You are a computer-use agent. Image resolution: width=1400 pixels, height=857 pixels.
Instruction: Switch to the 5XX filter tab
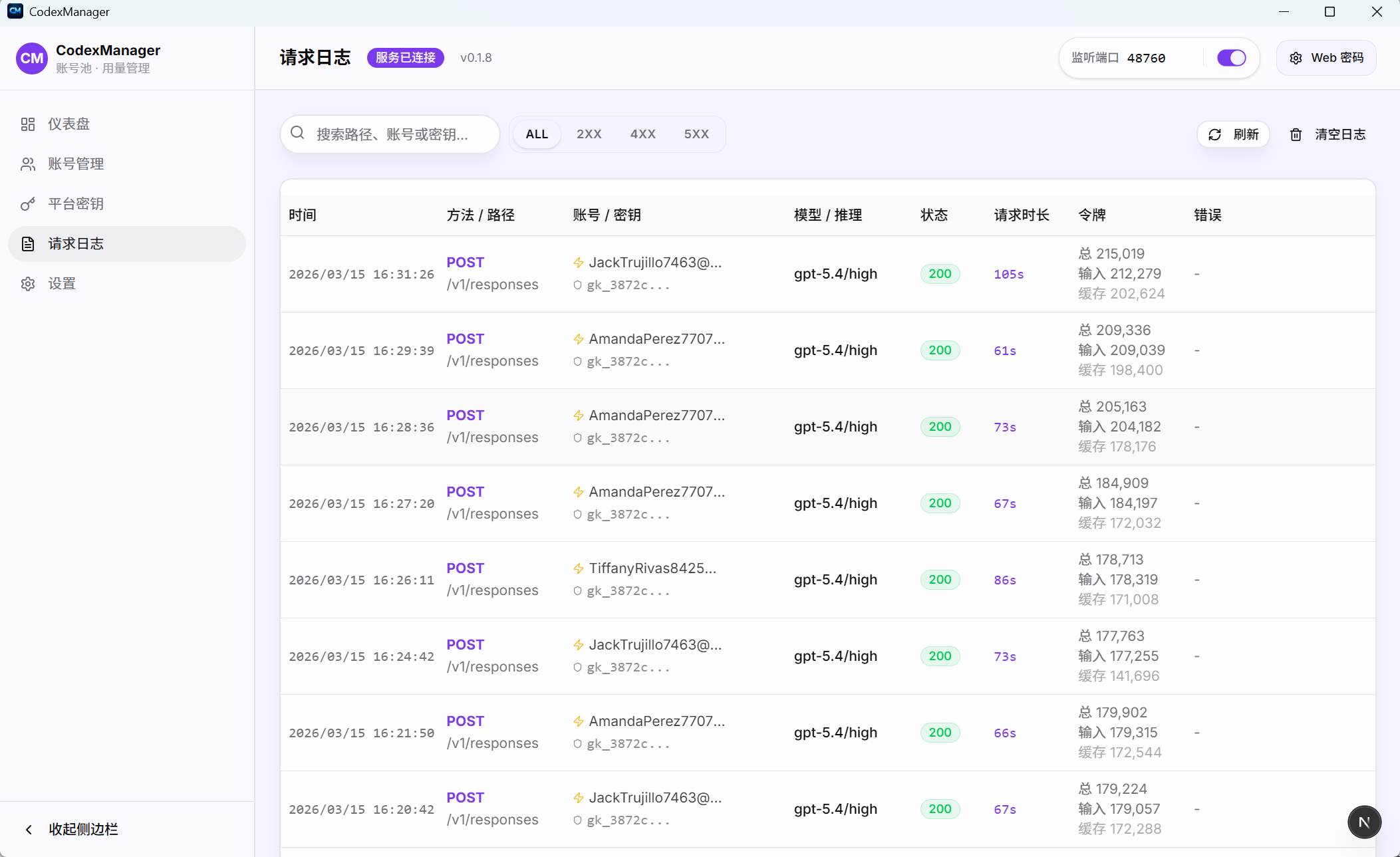(x=696, y=134)
